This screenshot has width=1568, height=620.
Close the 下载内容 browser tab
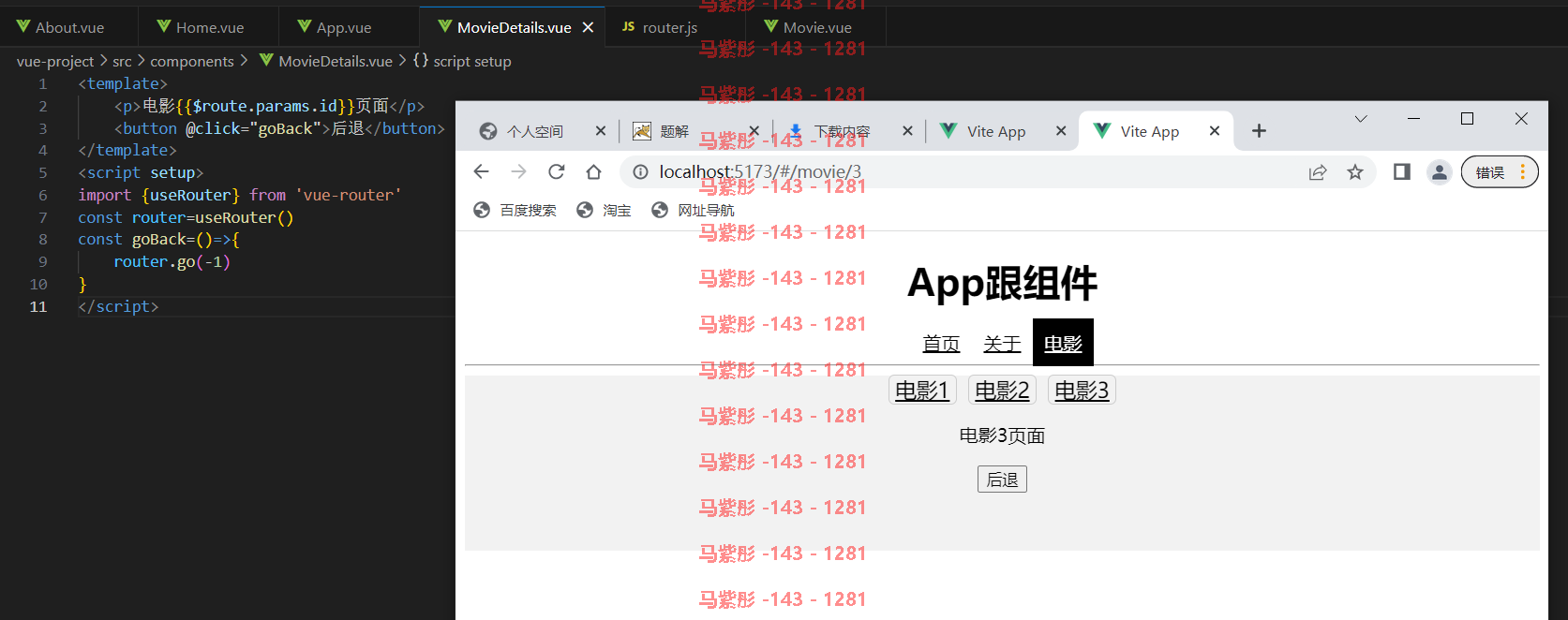click(x=907, y=131)
